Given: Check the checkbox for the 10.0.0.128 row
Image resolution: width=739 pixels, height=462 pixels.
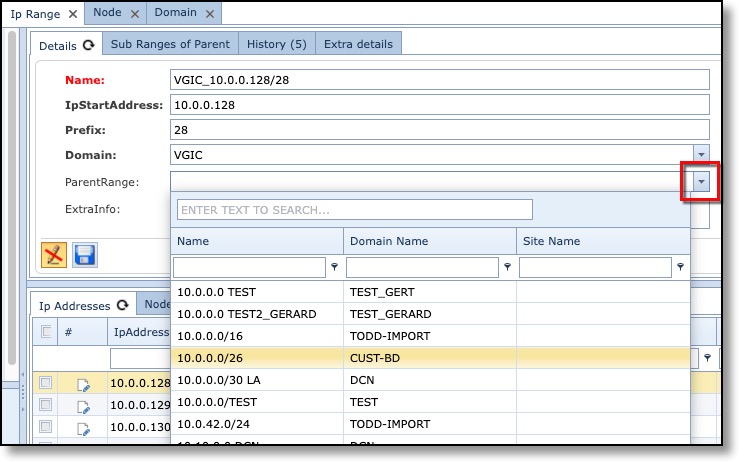Looking at the screenshot, I should point(45,383).
